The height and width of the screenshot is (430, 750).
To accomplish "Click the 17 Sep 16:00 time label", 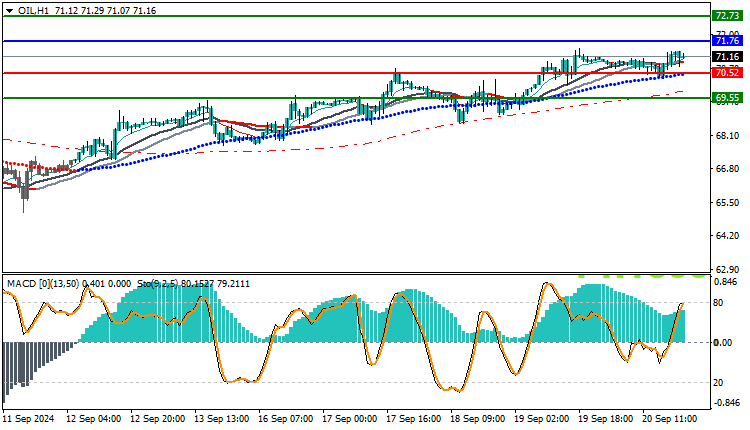I will 414,419.
